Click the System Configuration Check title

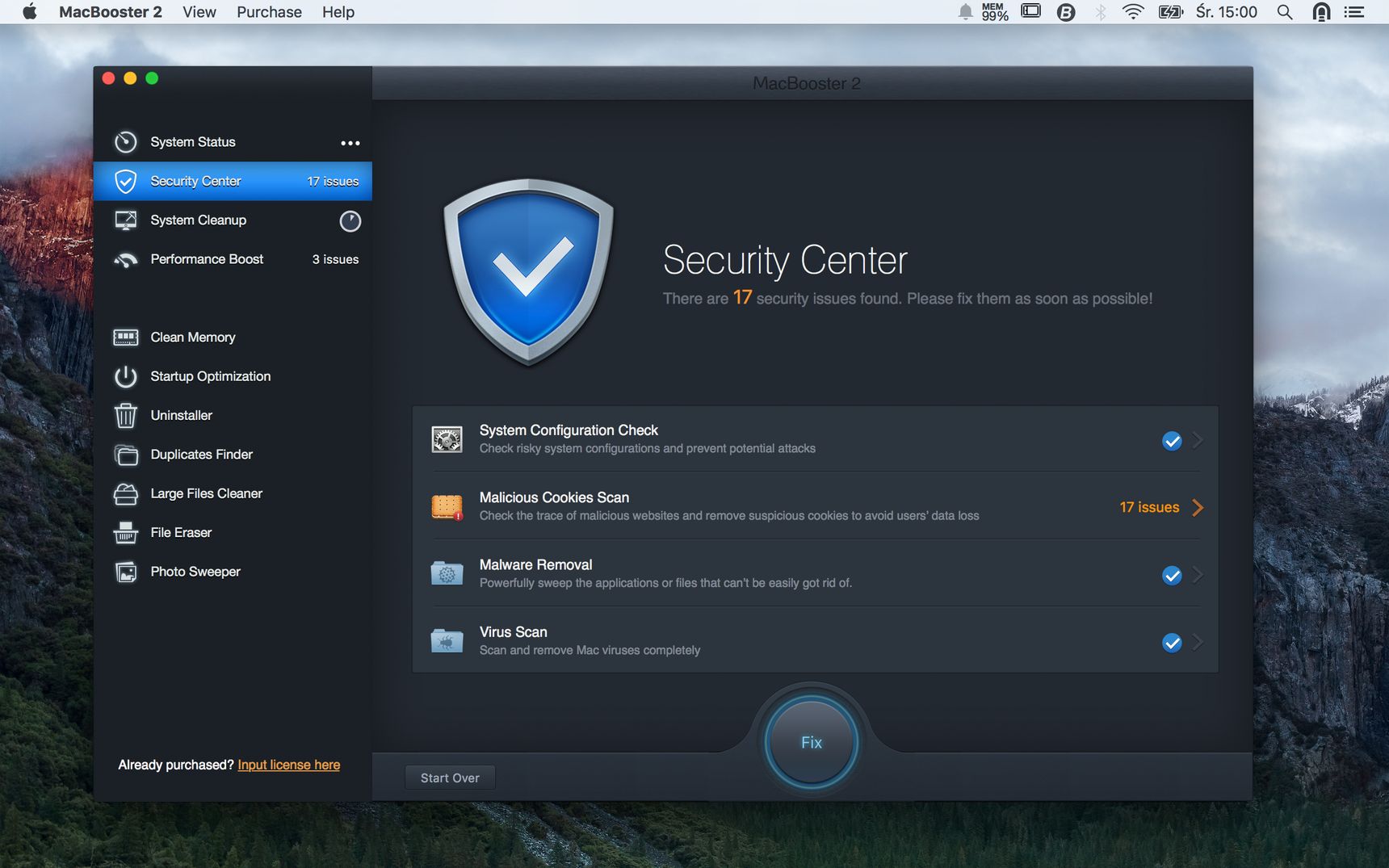[x=569, y=430]
